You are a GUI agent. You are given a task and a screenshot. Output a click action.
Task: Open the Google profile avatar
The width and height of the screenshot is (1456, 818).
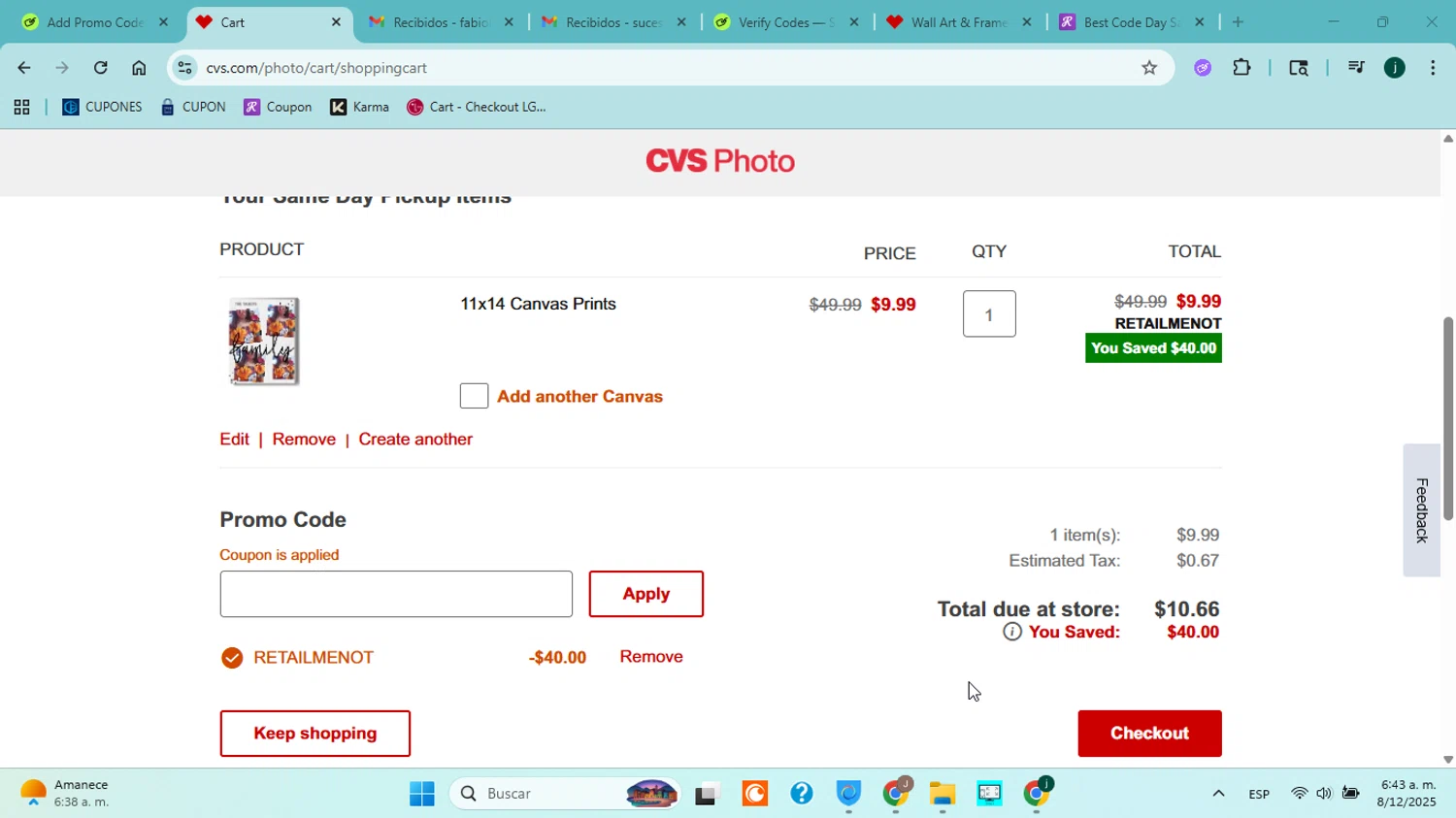[x=1395, y=68]
